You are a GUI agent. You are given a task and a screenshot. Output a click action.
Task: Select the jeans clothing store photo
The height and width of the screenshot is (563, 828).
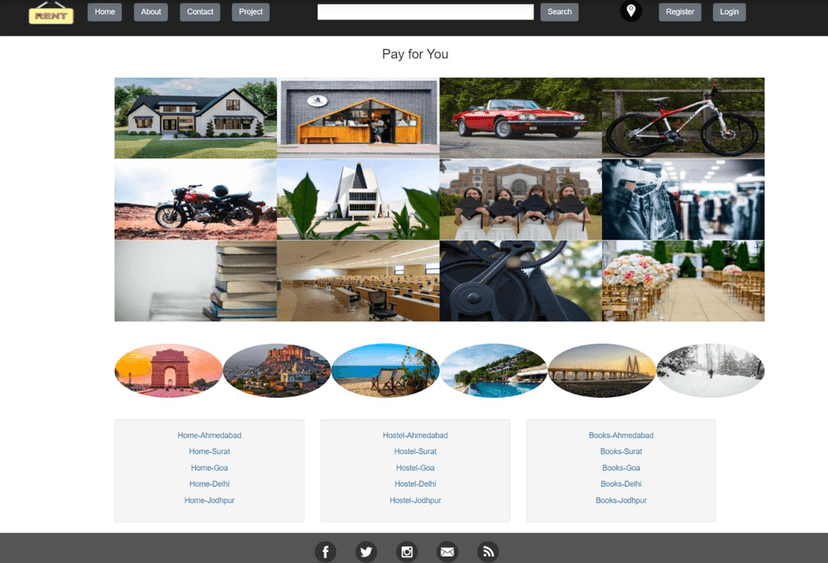(x=683, y=200)
